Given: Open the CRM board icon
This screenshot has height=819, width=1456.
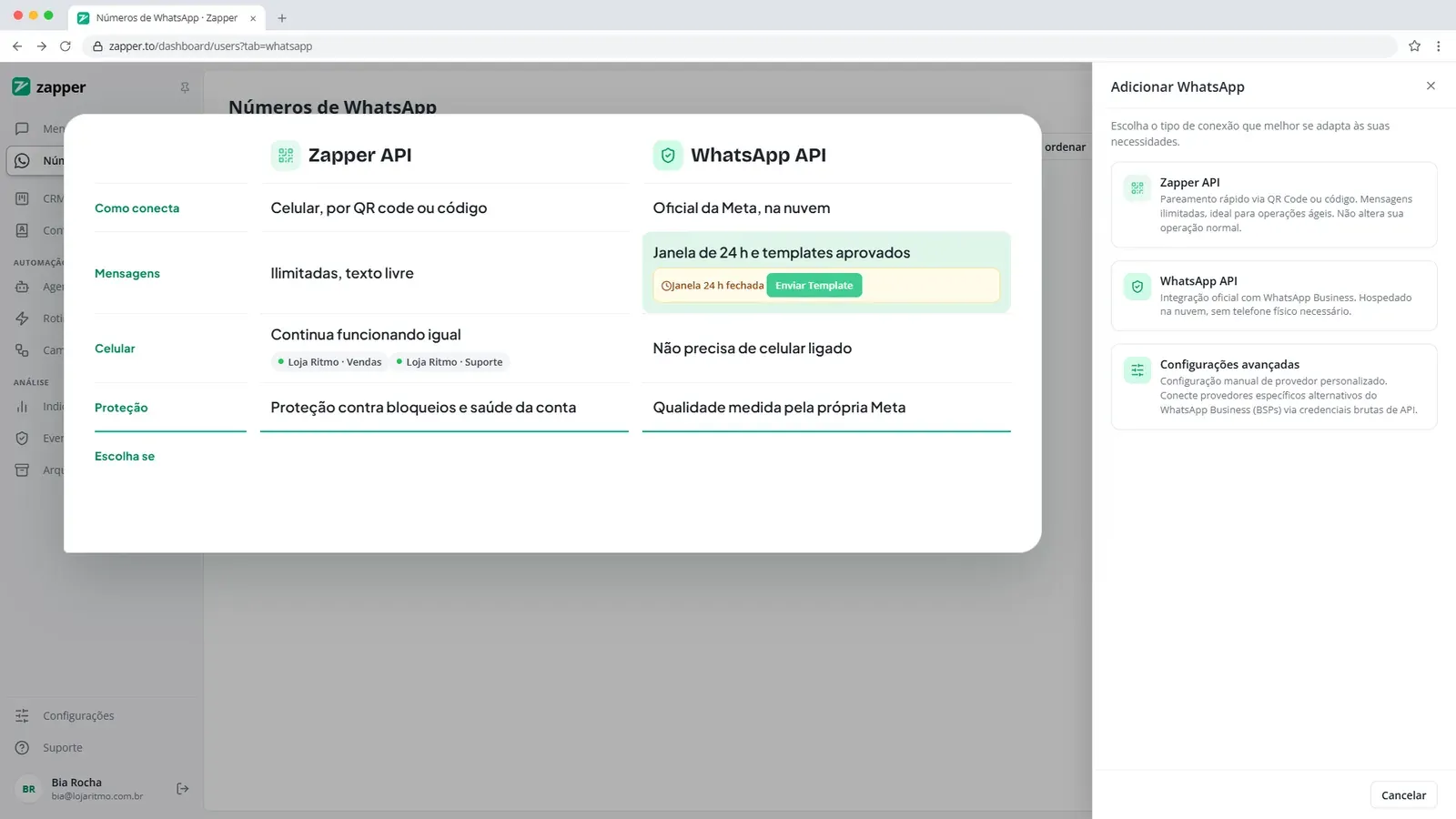Looking at the screenshot, I should [x=22, y=198].
